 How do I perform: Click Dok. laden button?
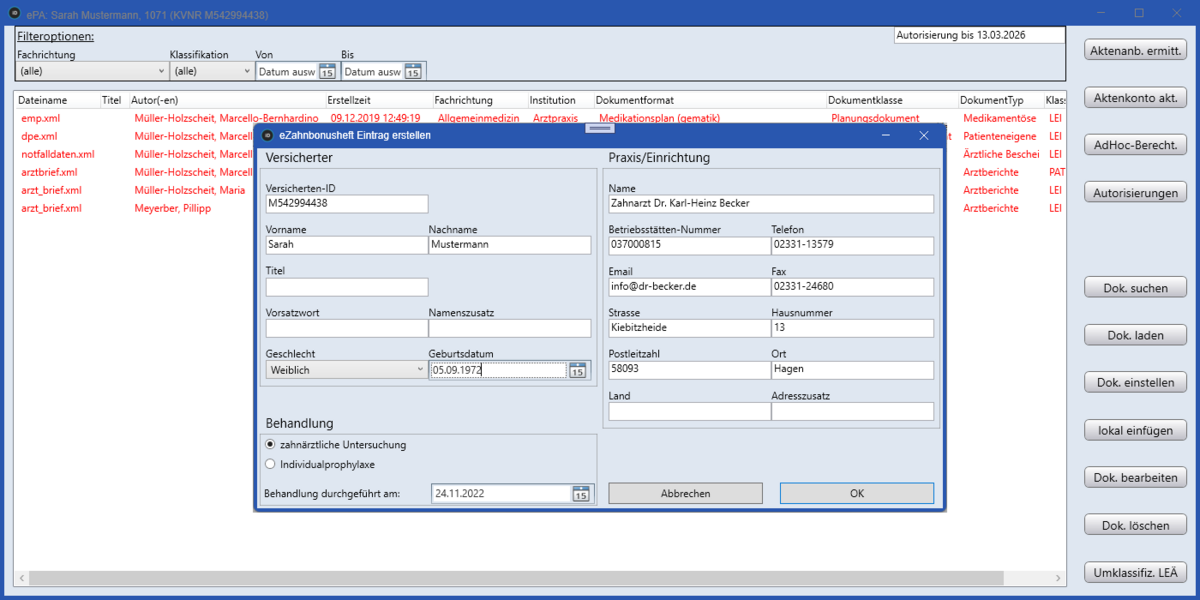coord(1135,335)
